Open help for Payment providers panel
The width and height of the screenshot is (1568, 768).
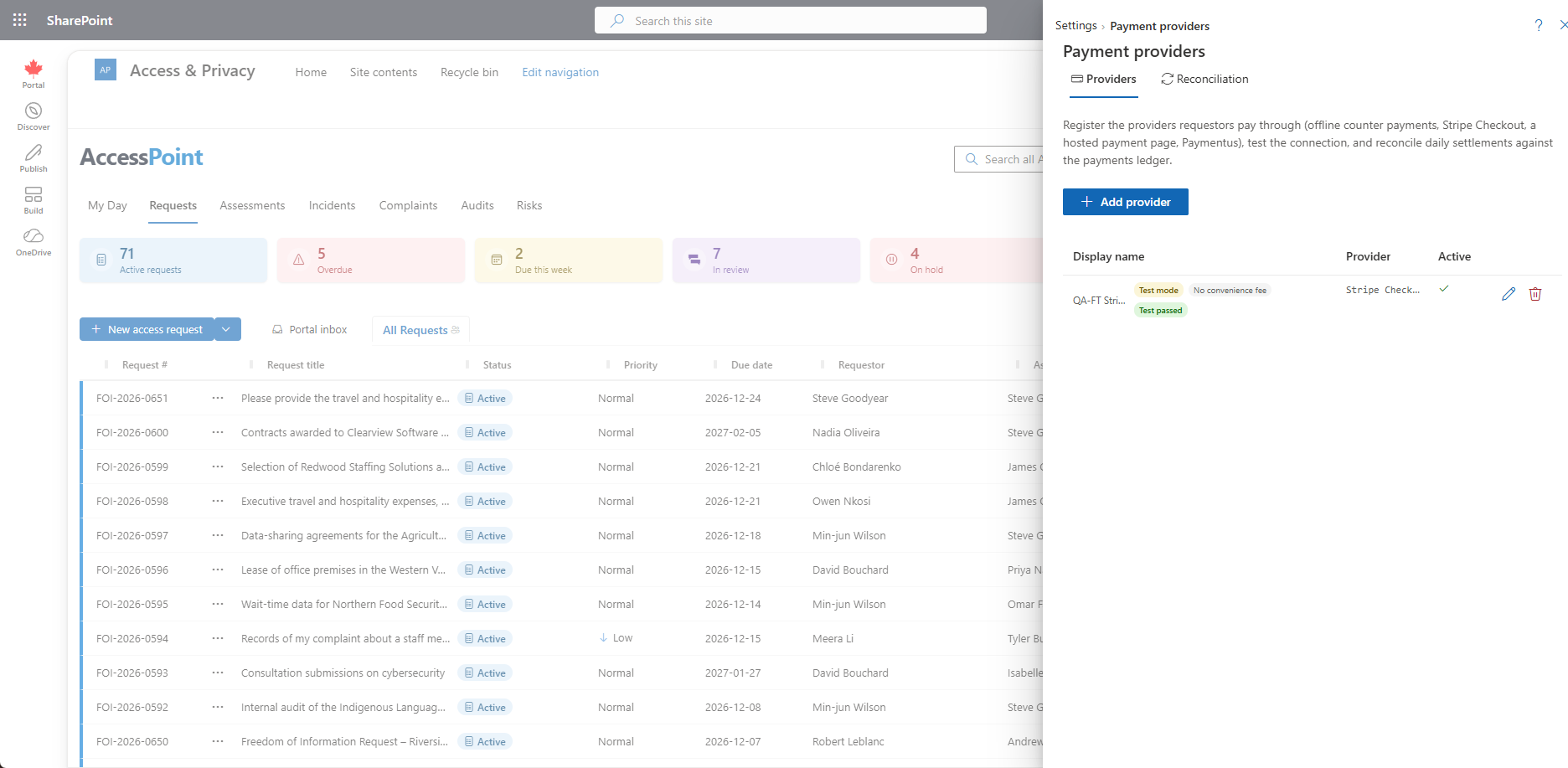1539,25
